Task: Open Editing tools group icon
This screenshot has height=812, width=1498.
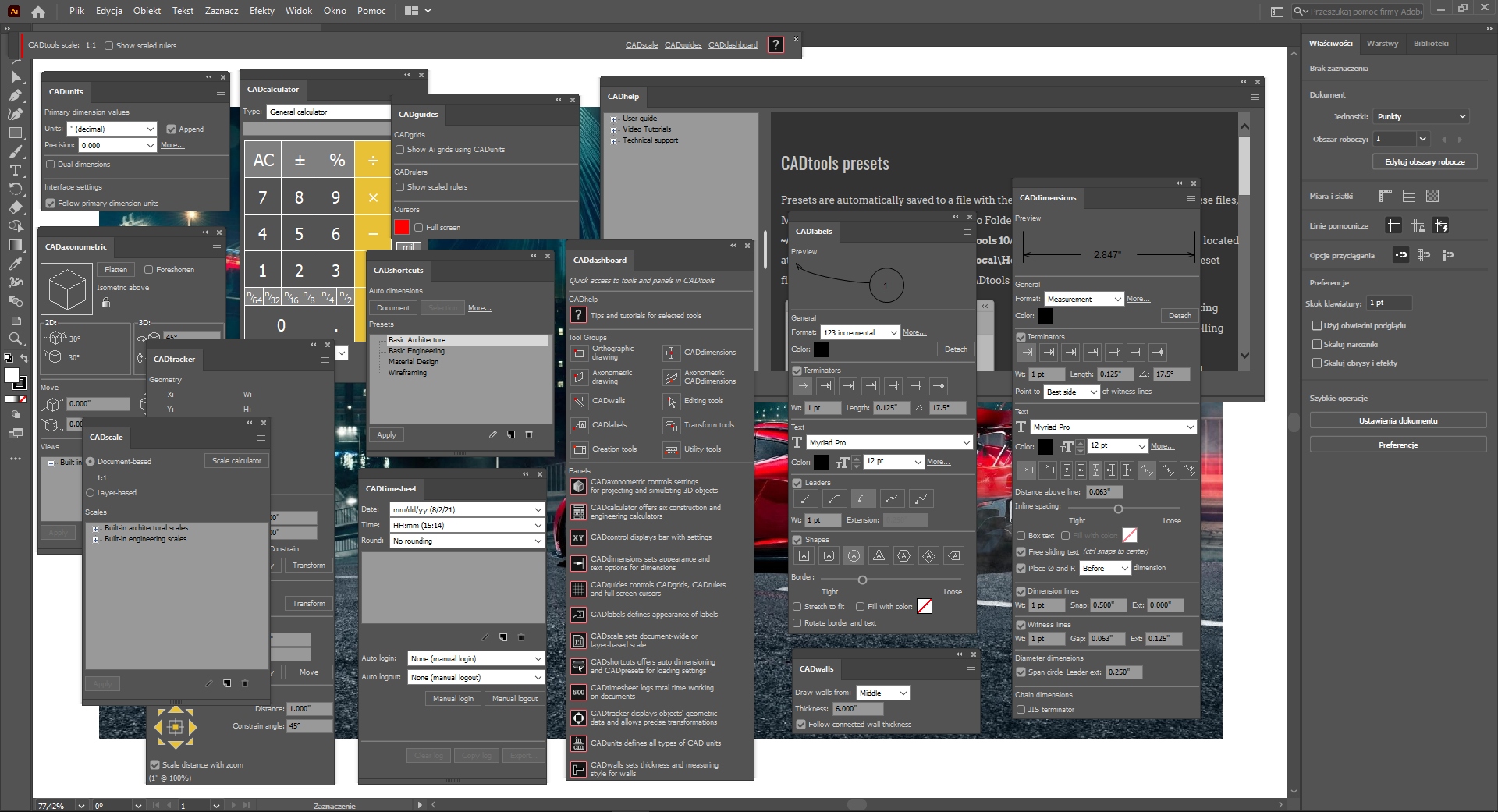Action: [x=671, y=402]
